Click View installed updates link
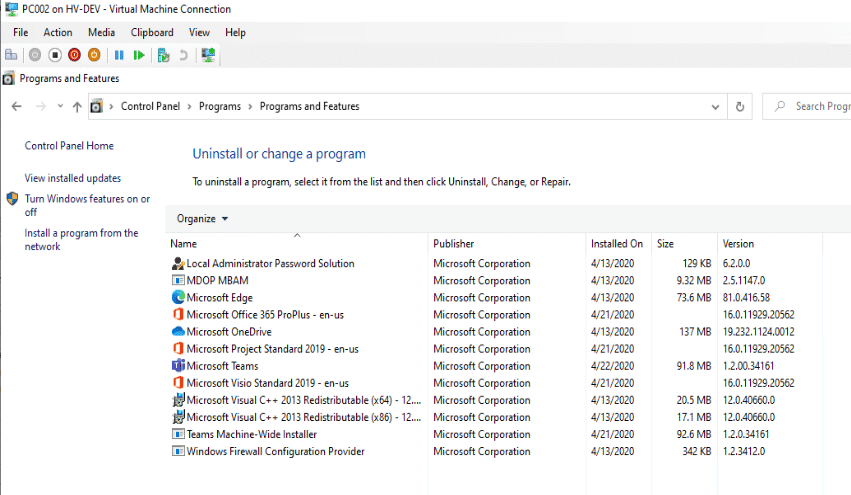This screenshot has width=851, height=495. [73, 178]
